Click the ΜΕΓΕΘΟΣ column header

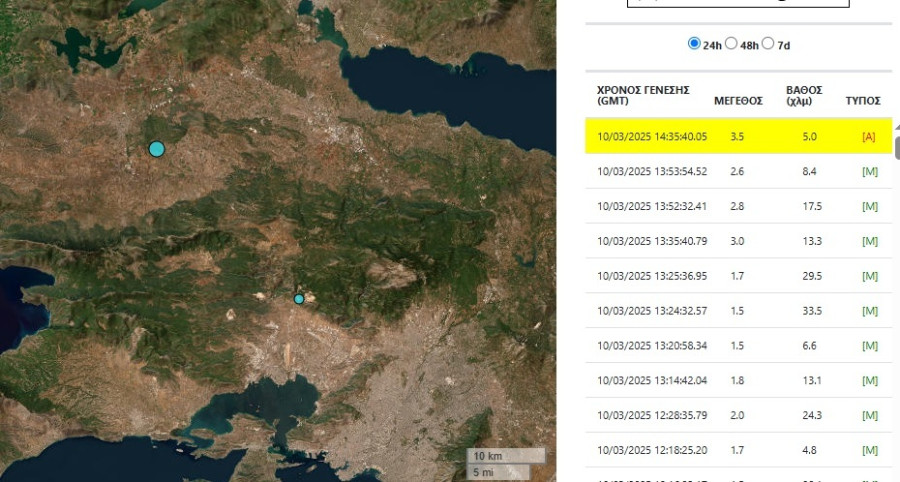pos(738,101)
